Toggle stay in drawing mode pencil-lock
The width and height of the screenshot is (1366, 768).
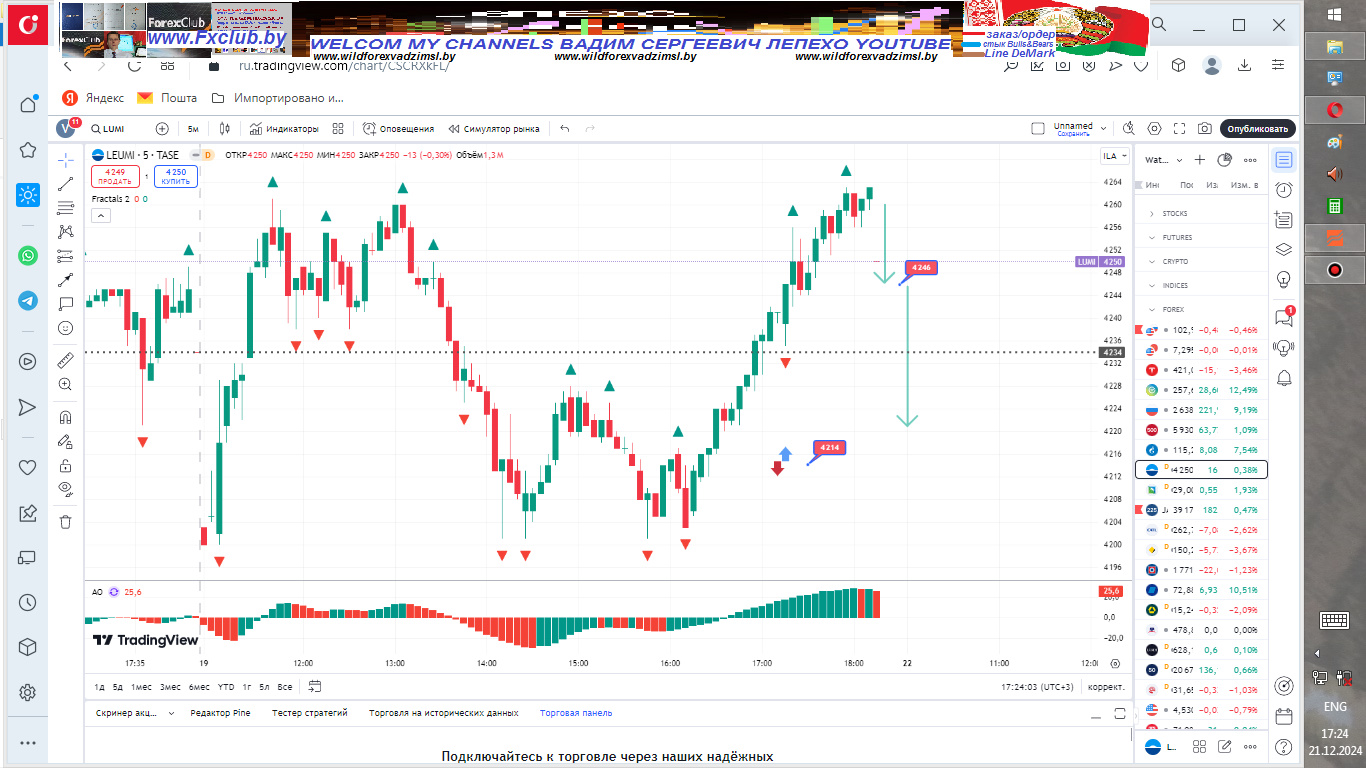pos(65,441)
